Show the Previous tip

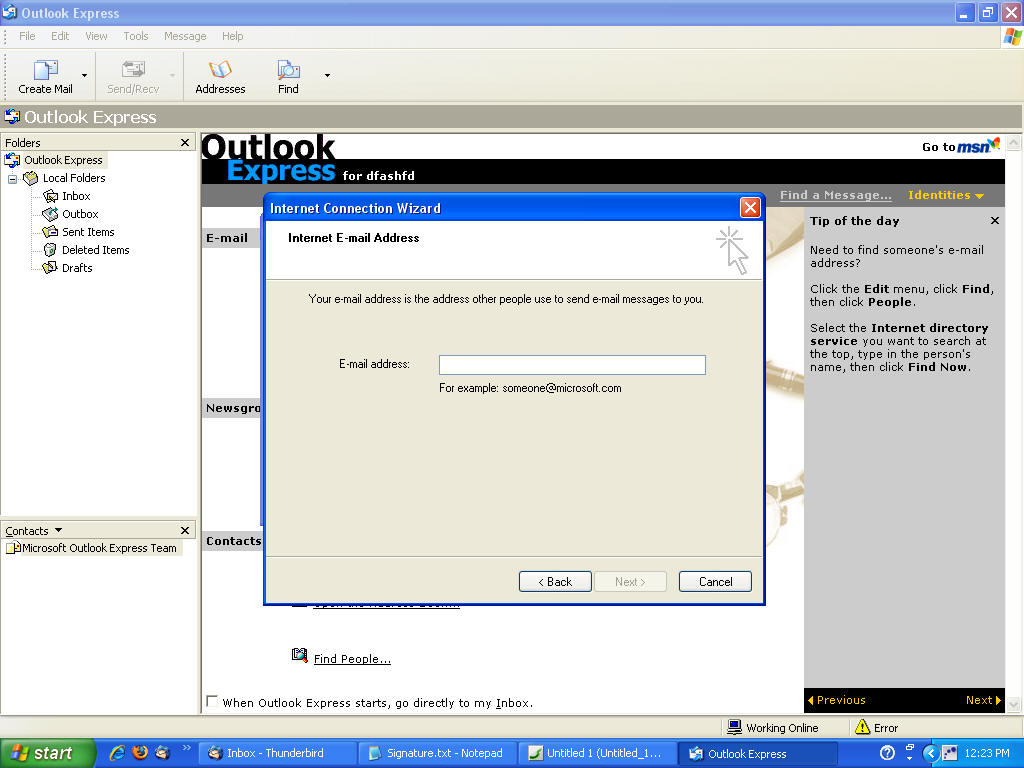(837, 700)
